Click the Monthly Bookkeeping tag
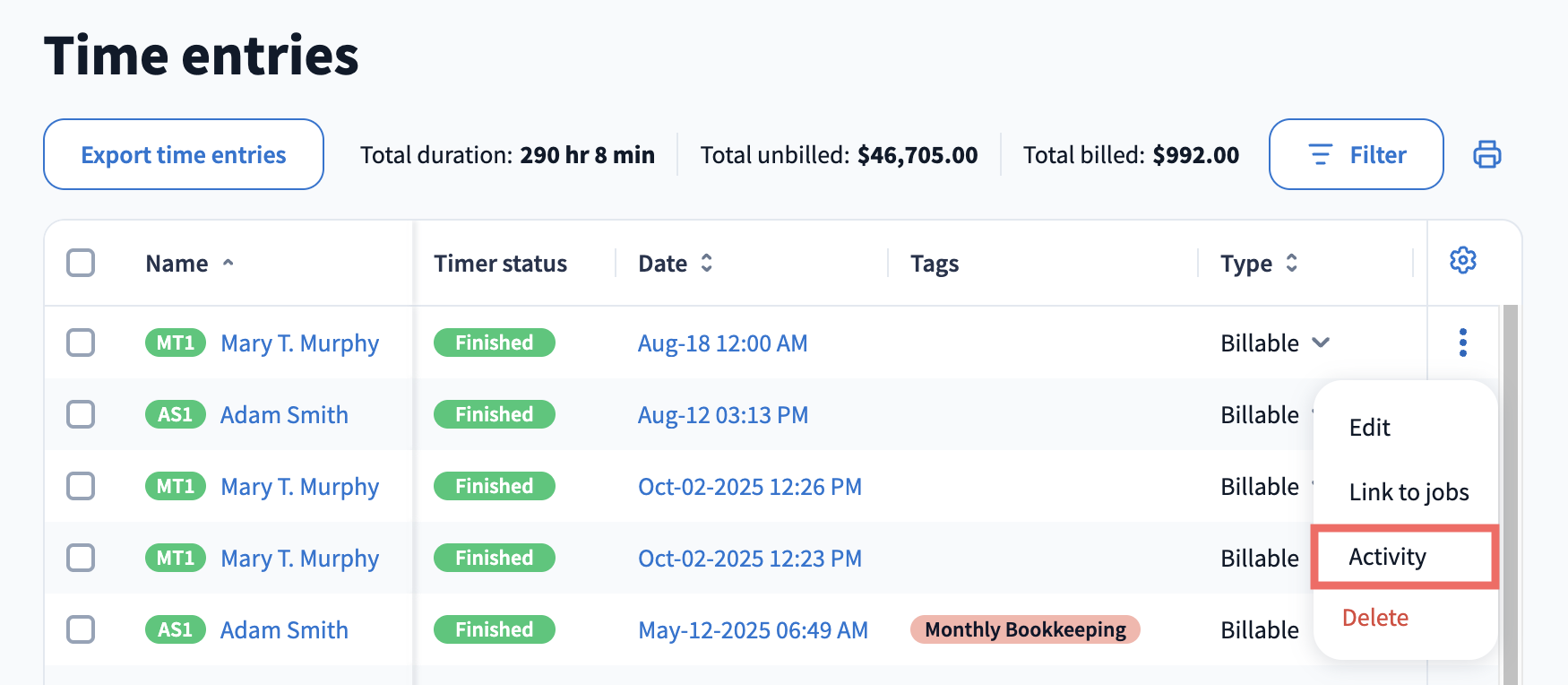Viewport: 1568px width, 685px height. (1025, 629)
